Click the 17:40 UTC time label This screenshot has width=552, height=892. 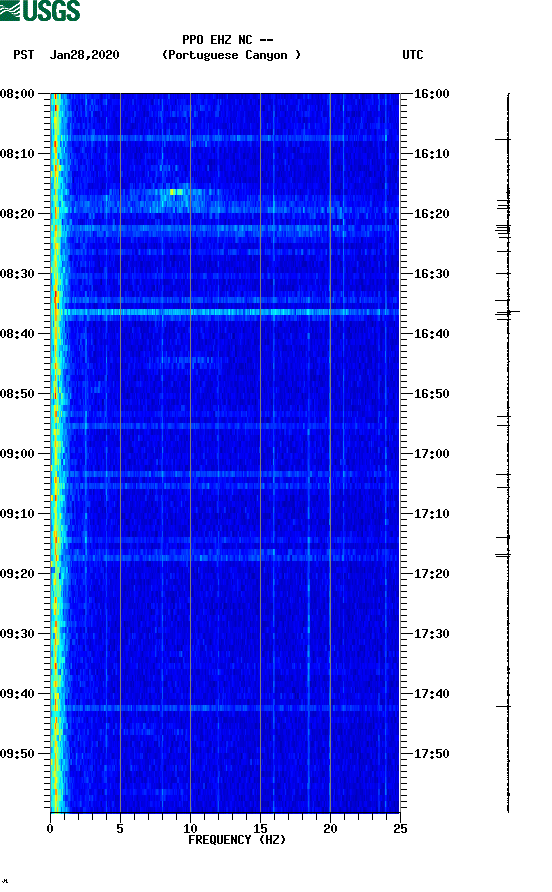point(431,694)
